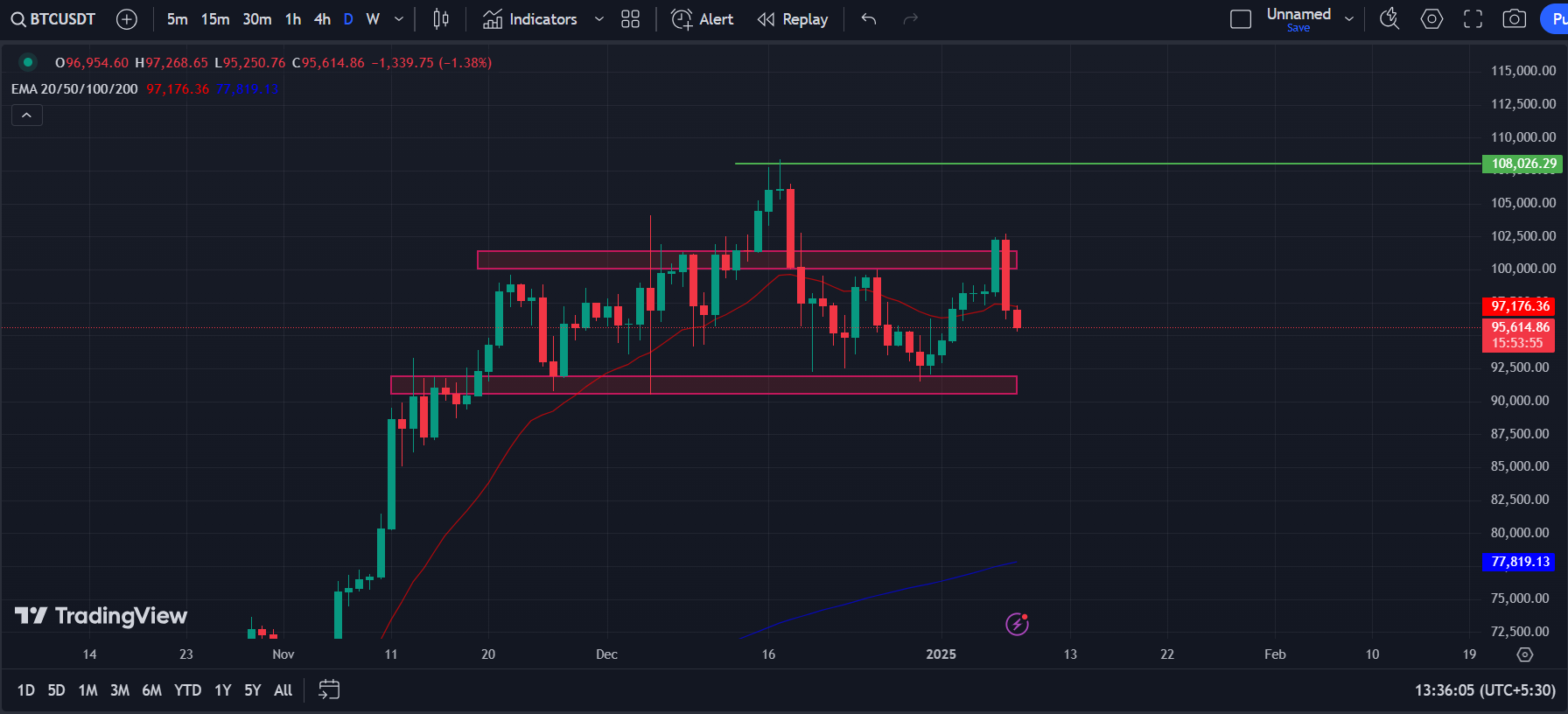
Task: Expand the timeframe interval dropdown arrow
Action: pyautogui.click(x=399, y=19)
